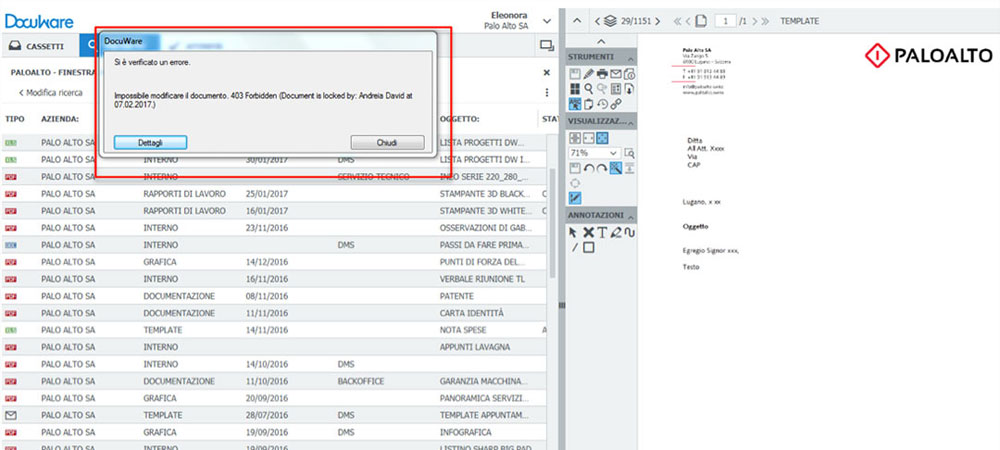
Task: Open index entries icon in STRUMENTI
Action: 616,89
